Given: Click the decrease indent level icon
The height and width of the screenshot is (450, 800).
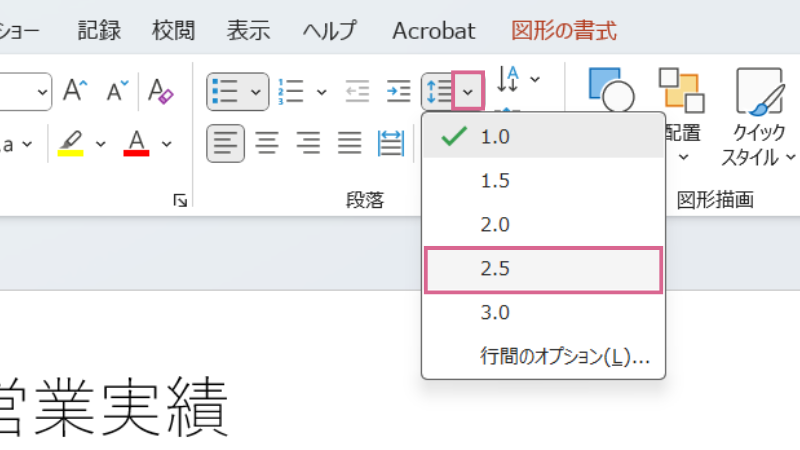Looking at the screenshot, I should pyautogui.click(x=357, y=91).
